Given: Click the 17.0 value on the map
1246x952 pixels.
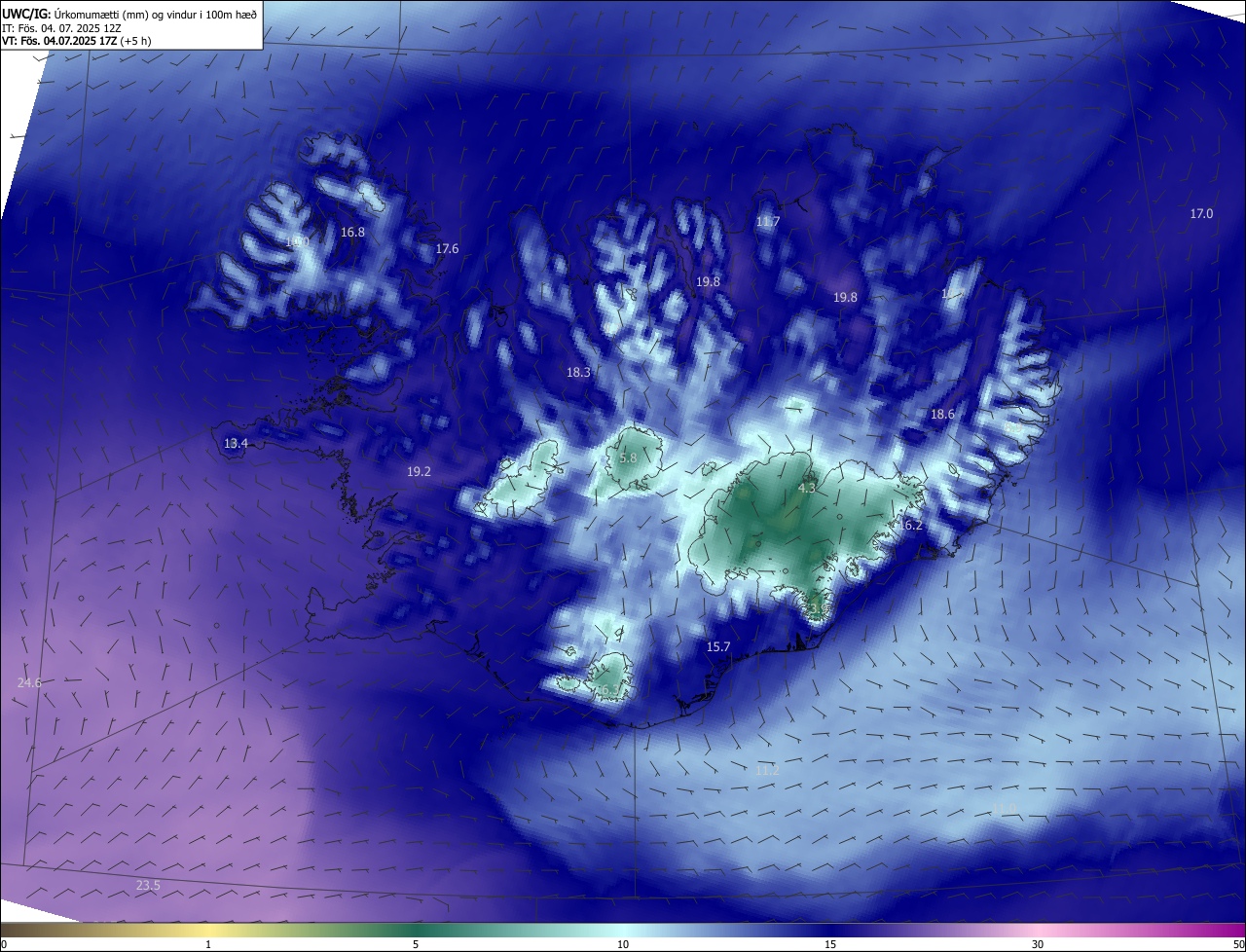Looking at the screenshot, I should (1202, 213).
